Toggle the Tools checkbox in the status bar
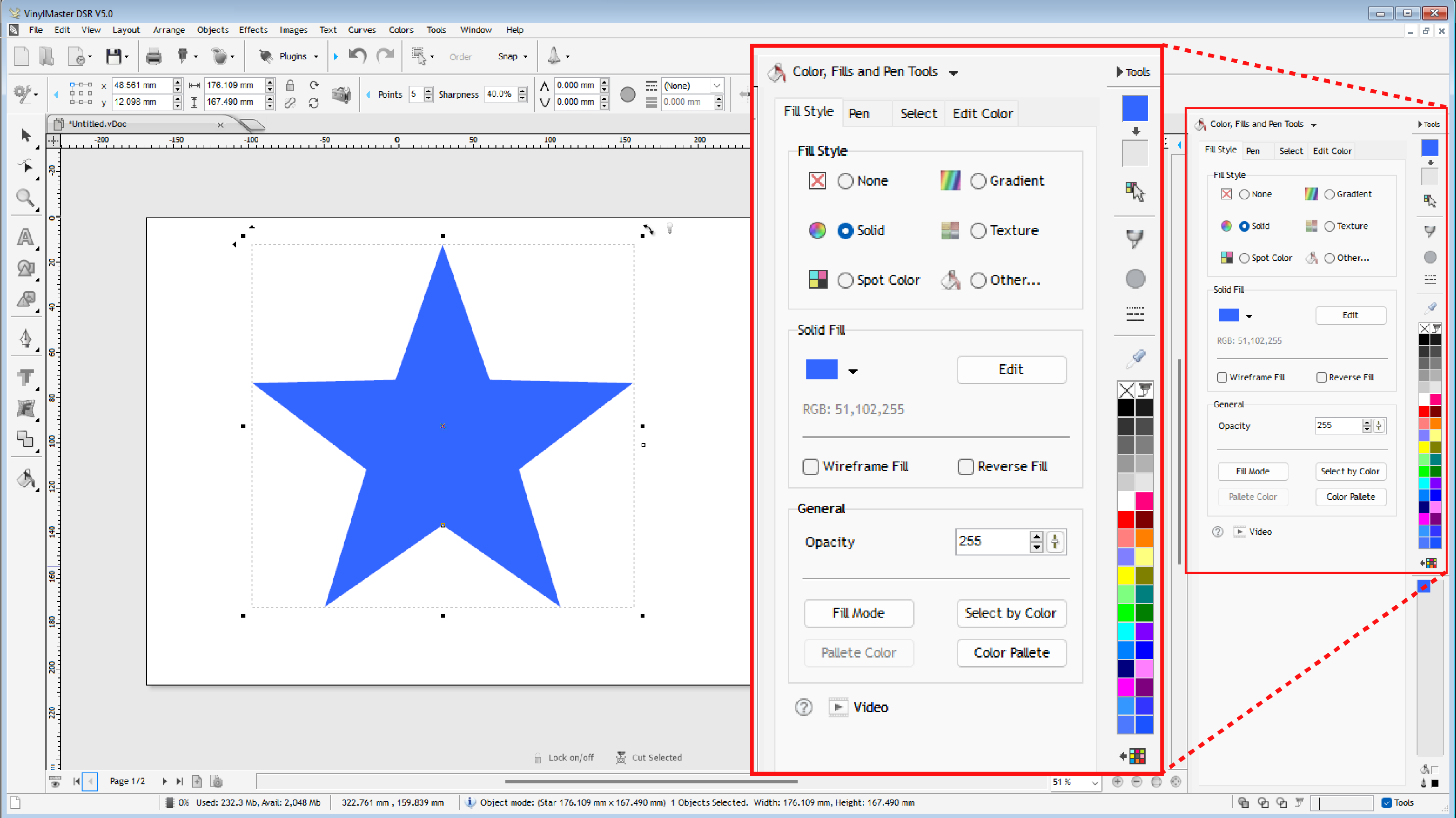The height and width of the screenshot is (818, 1456). click(x=1387, y=802)
